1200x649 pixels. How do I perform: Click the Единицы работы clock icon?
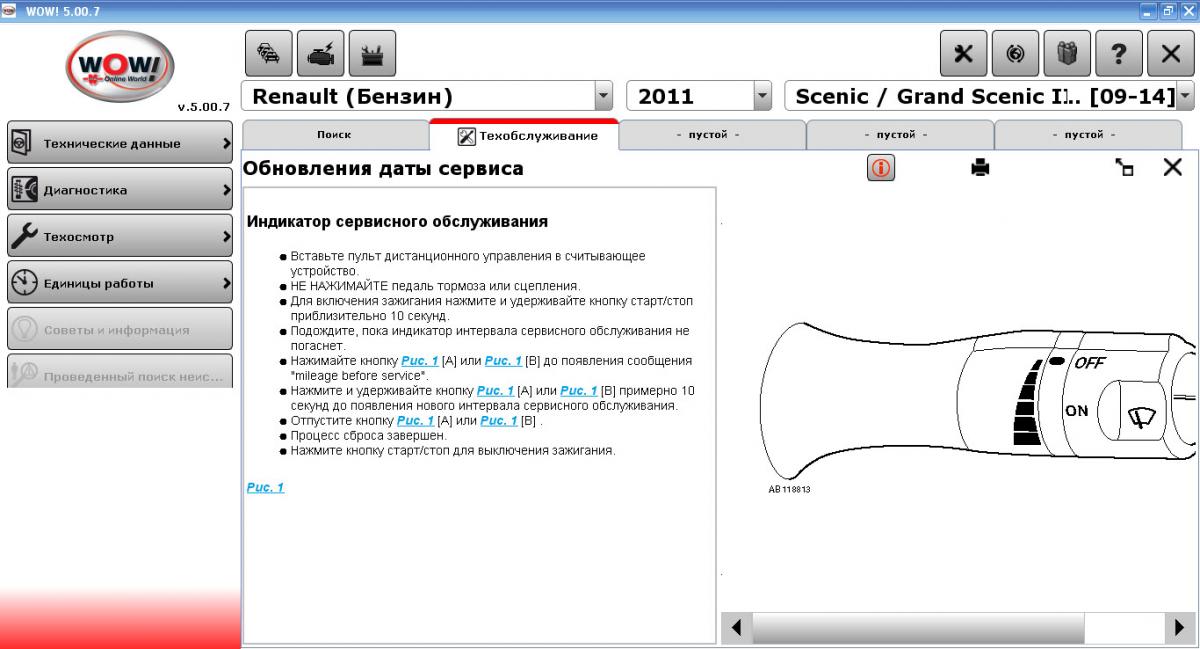coord(24,283)
